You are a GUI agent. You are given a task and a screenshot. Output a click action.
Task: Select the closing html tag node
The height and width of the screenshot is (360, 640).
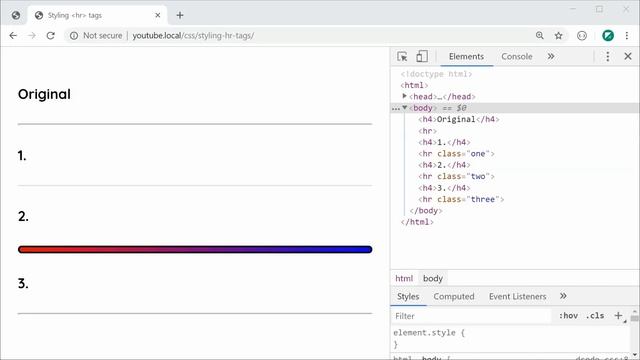417,222
